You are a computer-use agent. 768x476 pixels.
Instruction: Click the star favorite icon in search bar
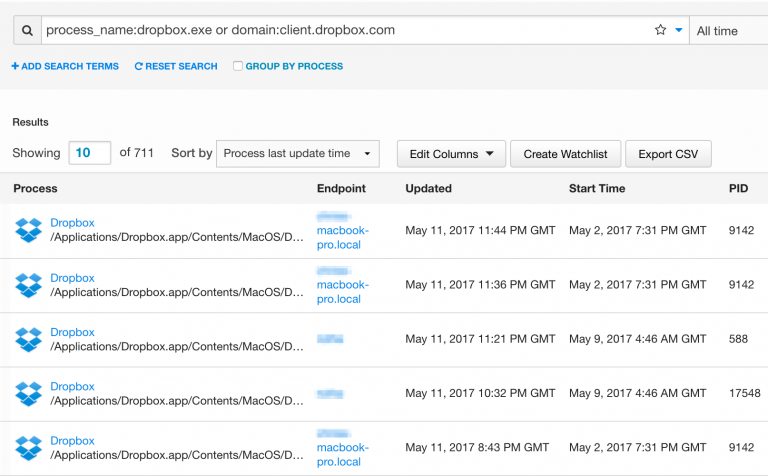660,31
